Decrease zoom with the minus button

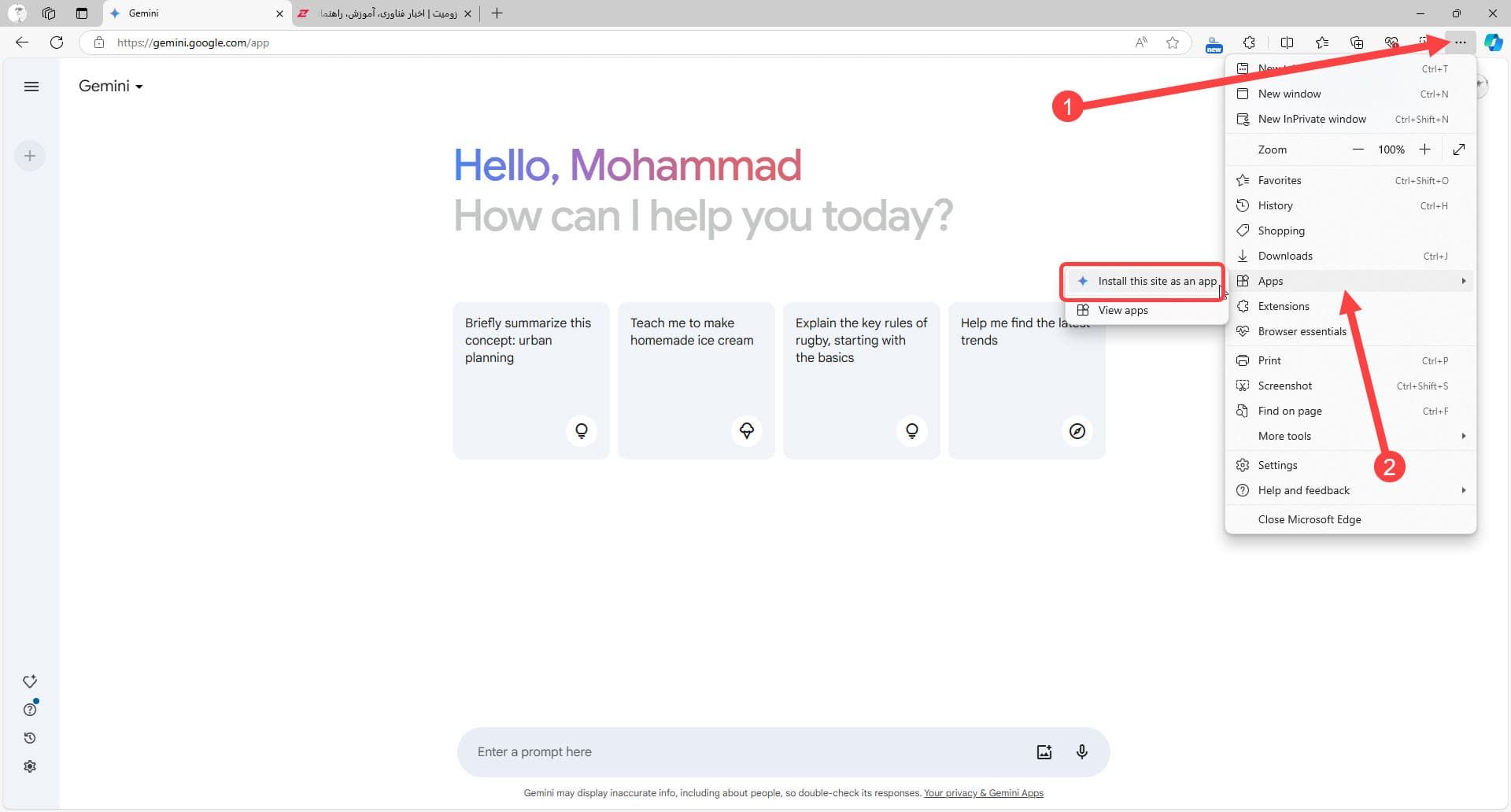[x=1358, y=149]
